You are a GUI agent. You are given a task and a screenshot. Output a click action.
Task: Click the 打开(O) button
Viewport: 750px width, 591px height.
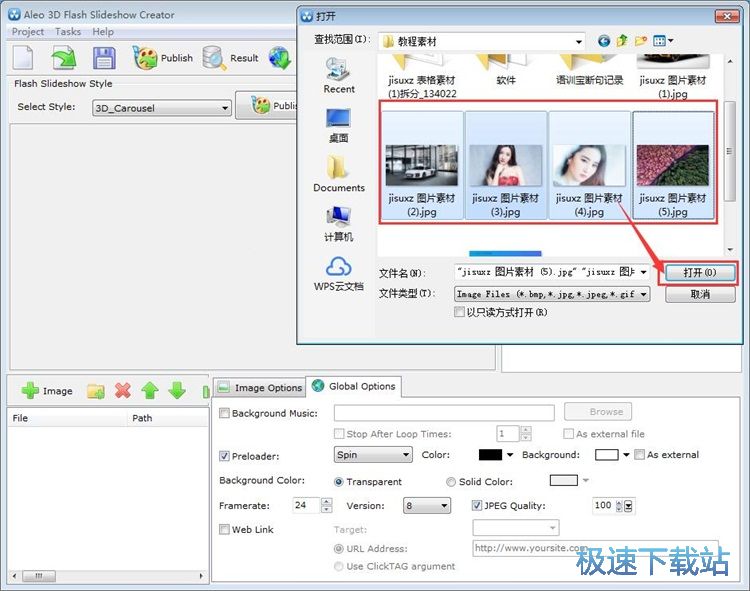point(700,273)
